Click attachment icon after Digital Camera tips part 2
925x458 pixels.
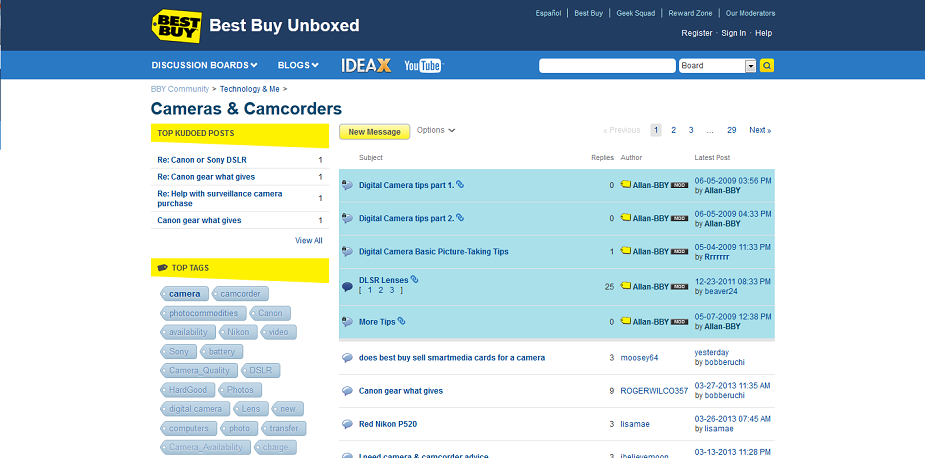(x=460, y=217)
